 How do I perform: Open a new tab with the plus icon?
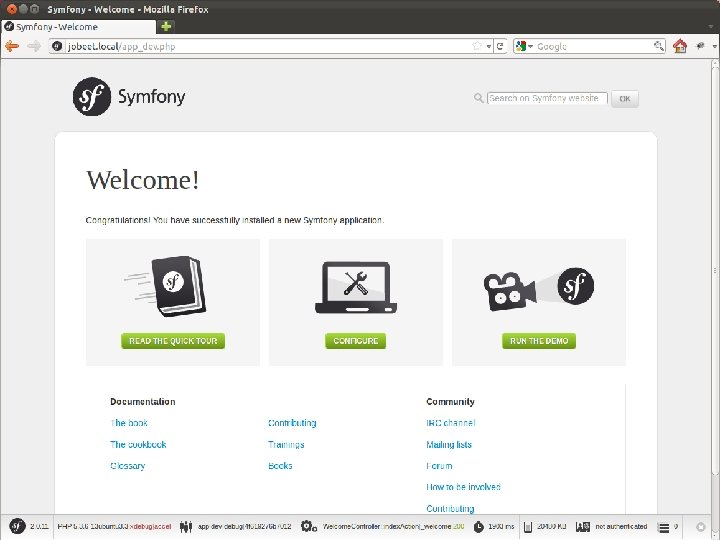pos(166,27)
